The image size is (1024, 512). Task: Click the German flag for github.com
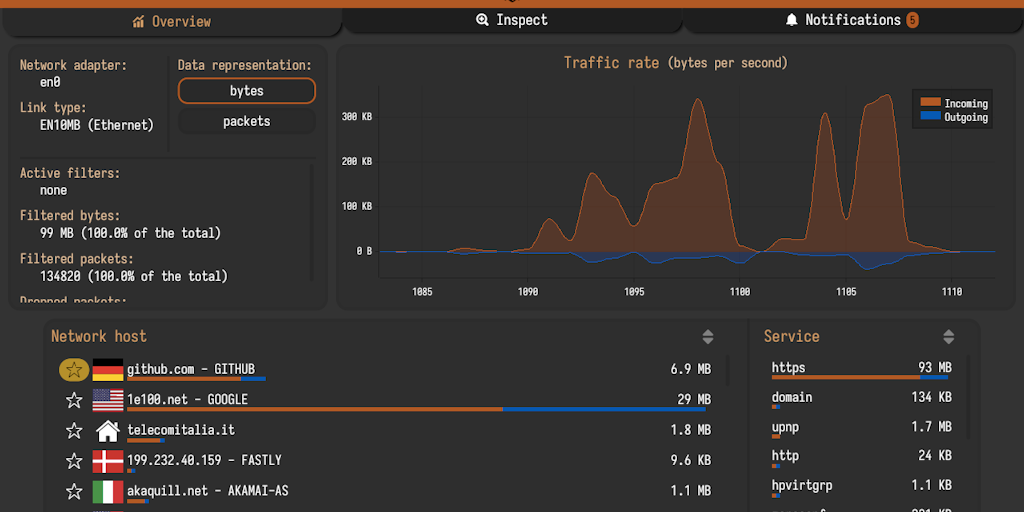pos(108,370)
